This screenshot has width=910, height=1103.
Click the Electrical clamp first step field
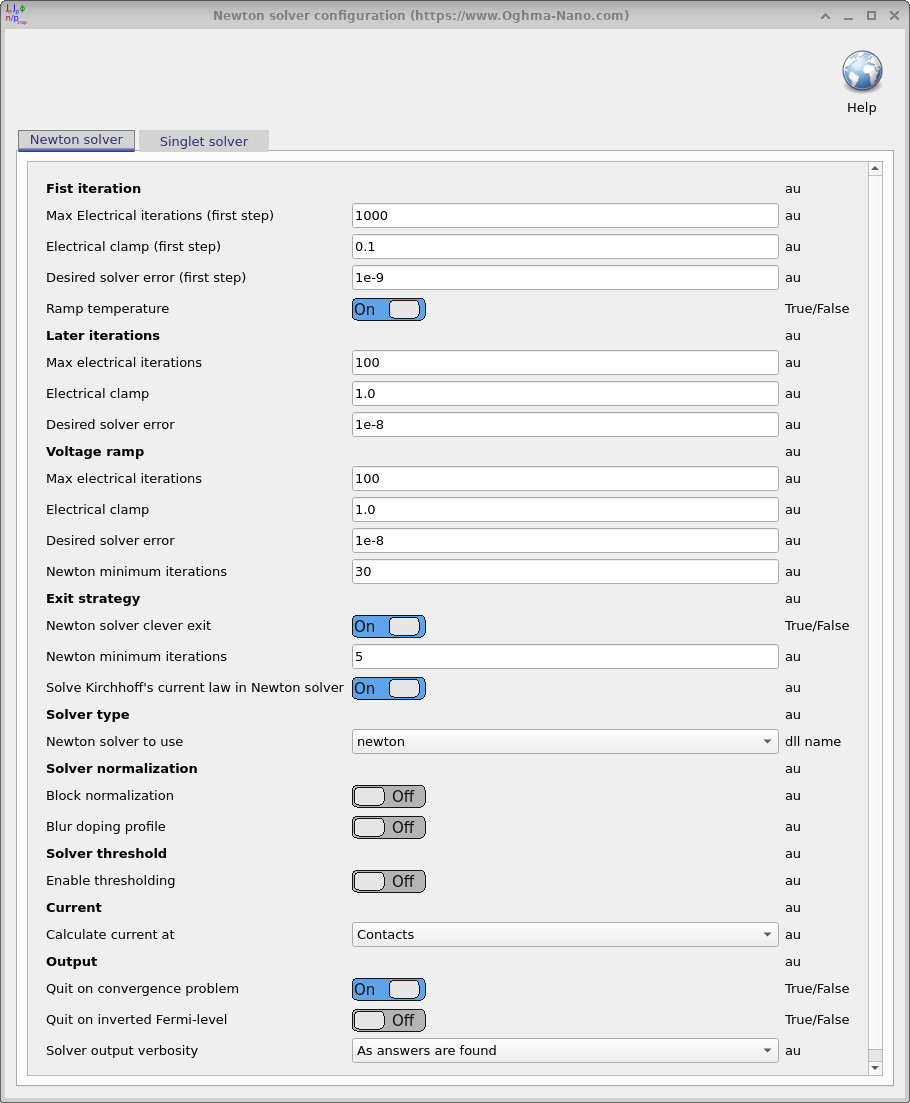point(564,246)
